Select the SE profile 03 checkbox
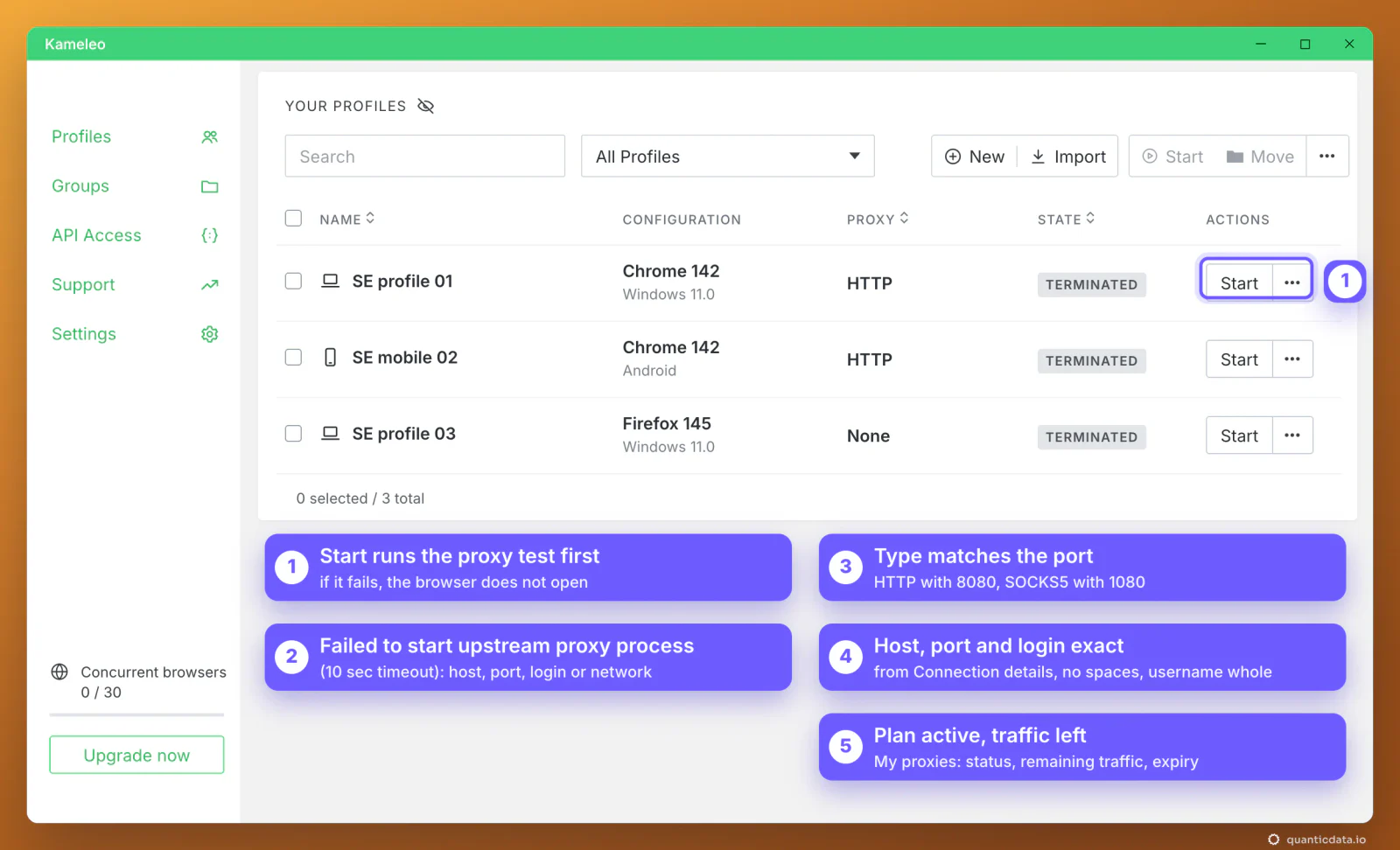The height and width of the screenshot is (850, 1400). click(x=293, y=433)
